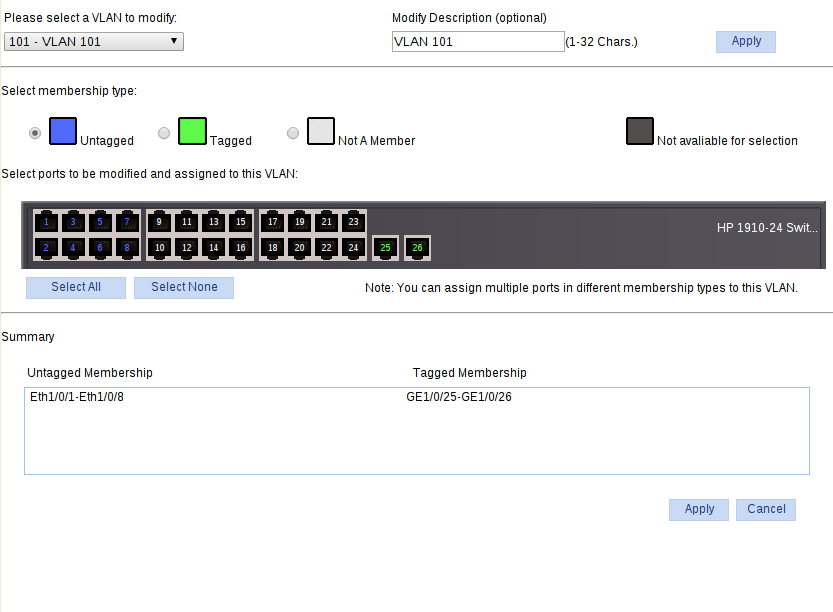The width and height of the screenshot is (833, 612).
Task: Pick port 8 on the switch panel
Action: tap(127, 248)
